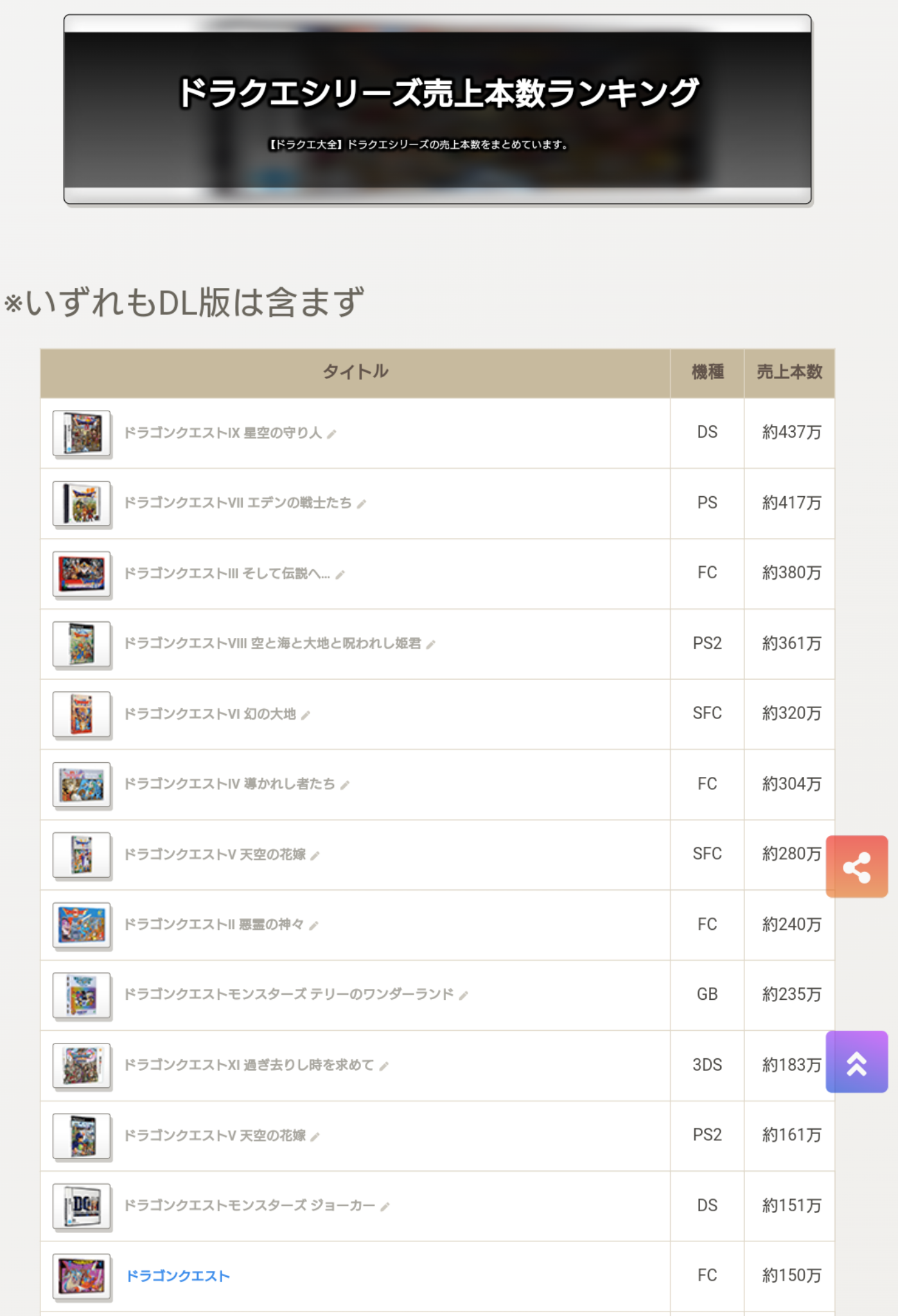Click pencil icon next to テリーのワンダーランド
Image resolution: width=898 pixels, height=1316 pixels.
(x=464, y=996)
